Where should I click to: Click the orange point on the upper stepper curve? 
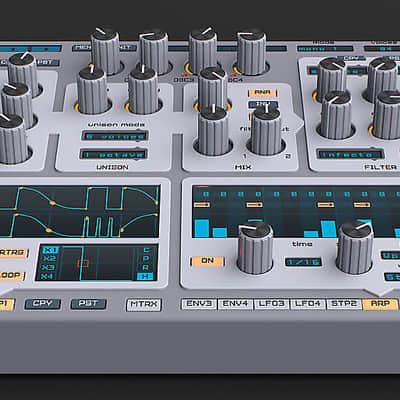click(x=52, y=203)
